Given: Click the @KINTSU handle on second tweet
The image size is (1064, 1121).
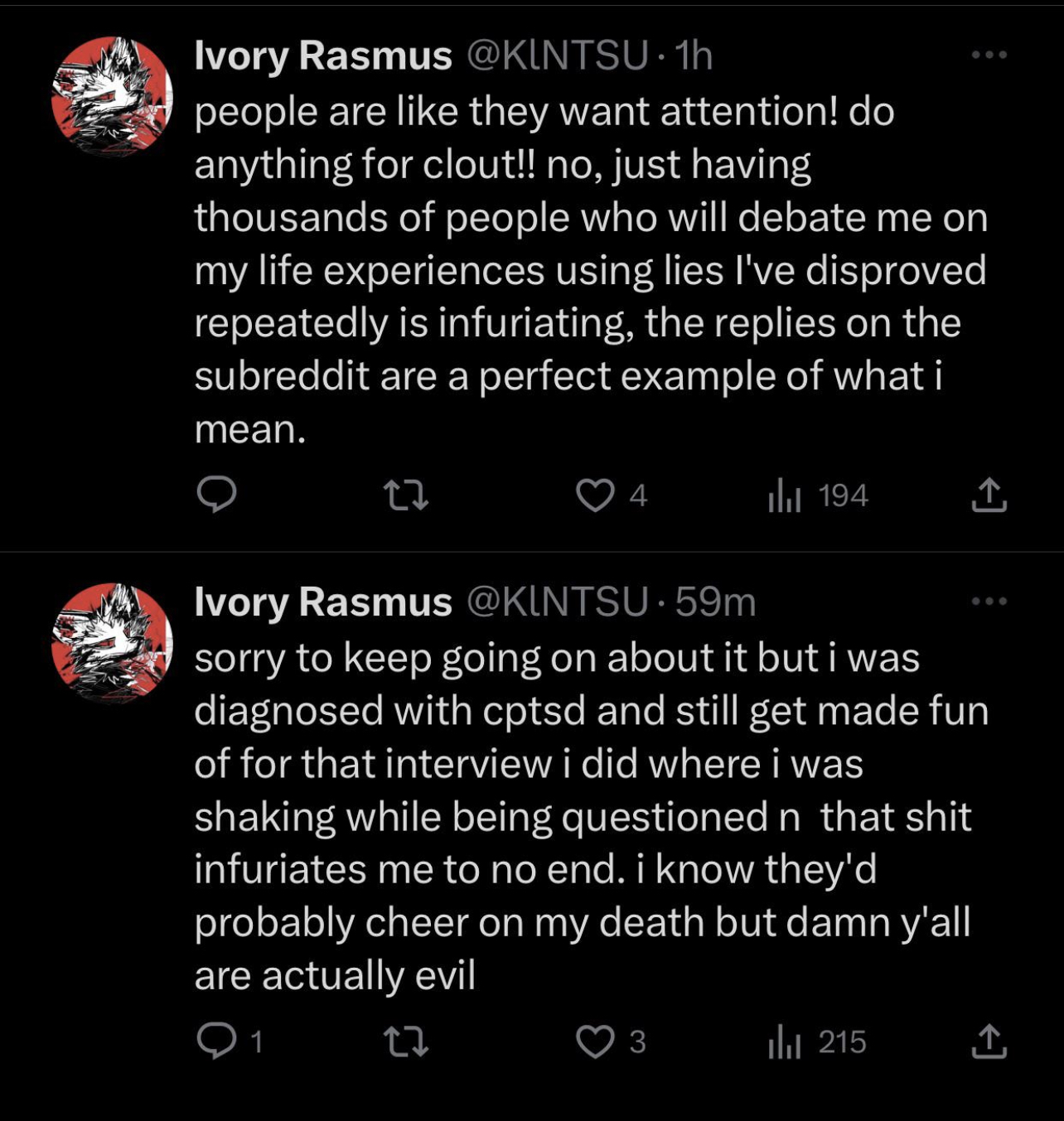Looking at the screenshot, I should (x=557, y=602).
